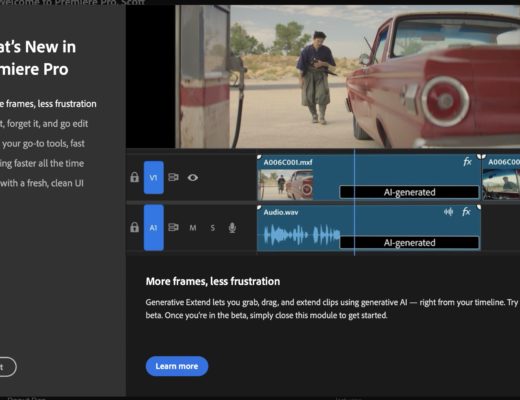Click the Audio.wav clip name
This screenshot has height=400, width=520.
coord(281,212)
